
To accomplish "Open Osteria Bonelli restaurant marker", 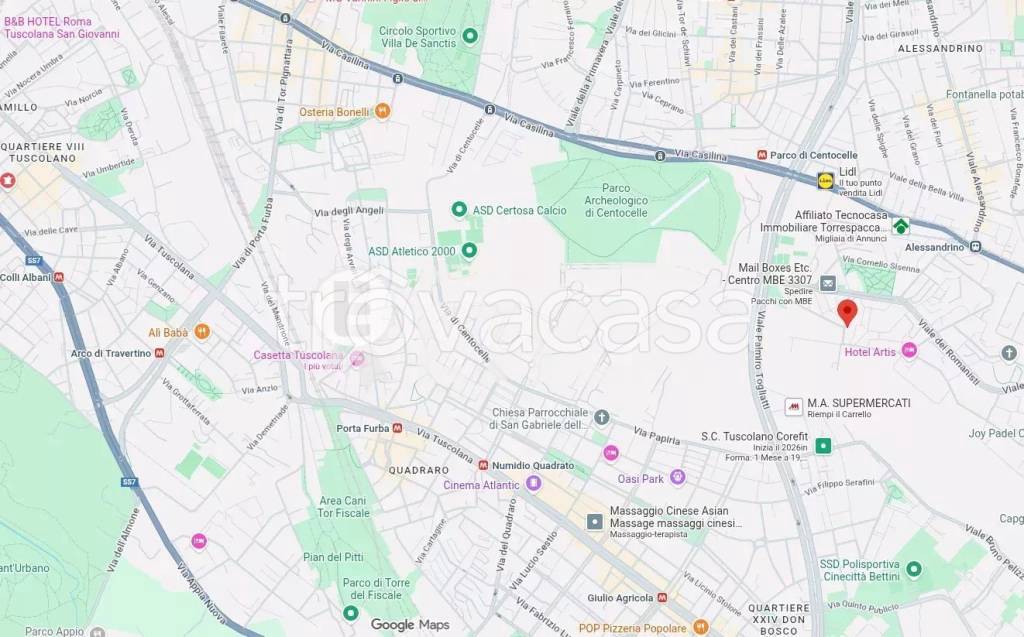I will tap(383, 112).
